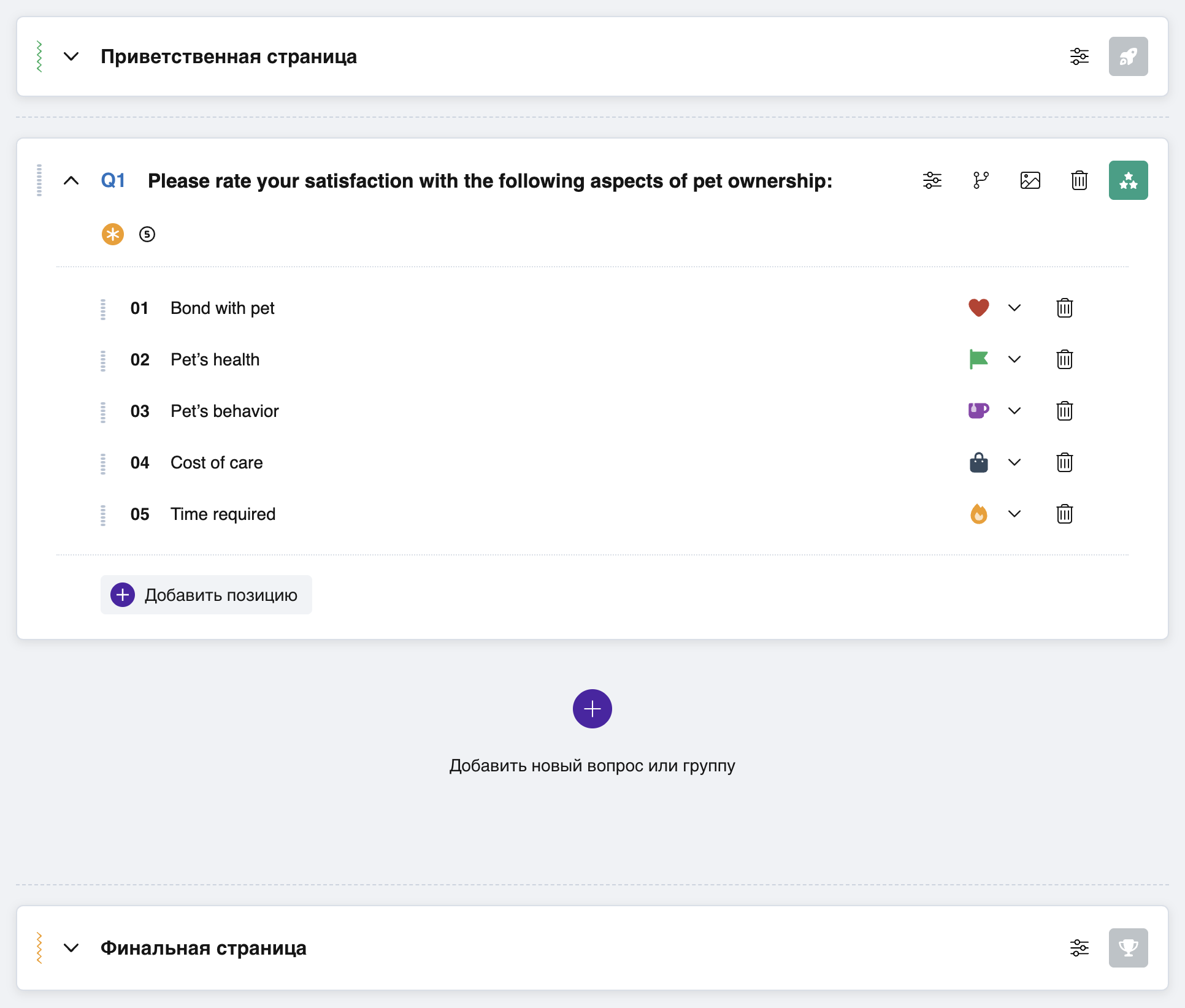
Task: Edit the Cost of care label
Action: [x=217, y=462]
